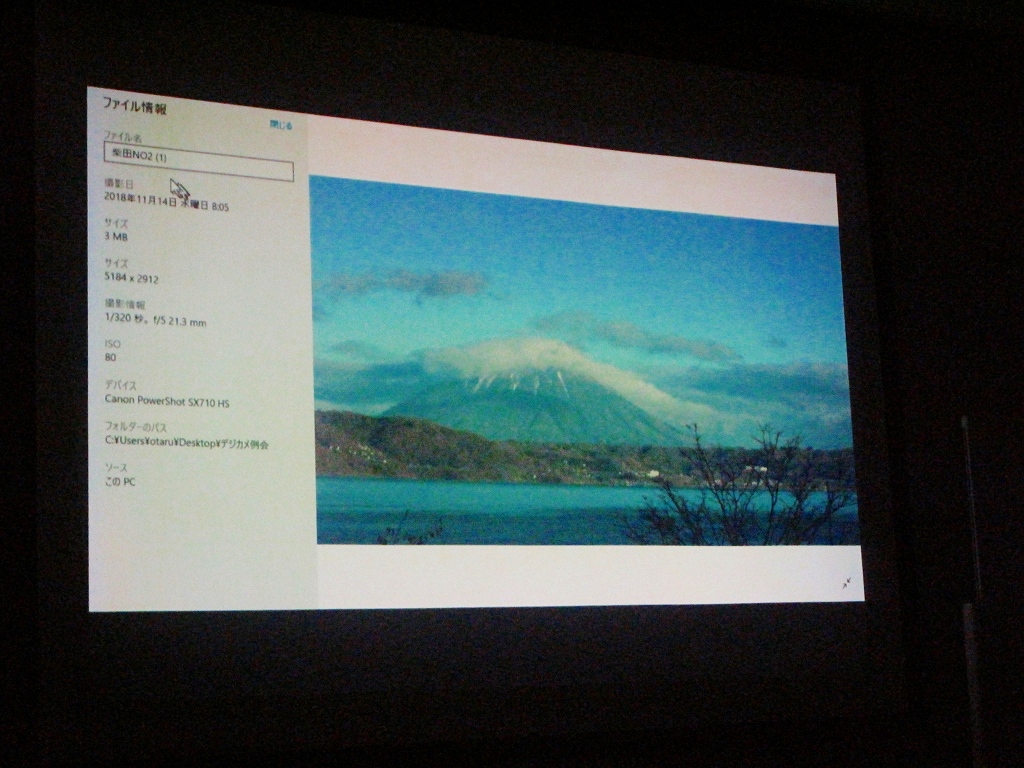Click the exit full screen arrows icon
1024x768 pixels.
click(846, 583)
